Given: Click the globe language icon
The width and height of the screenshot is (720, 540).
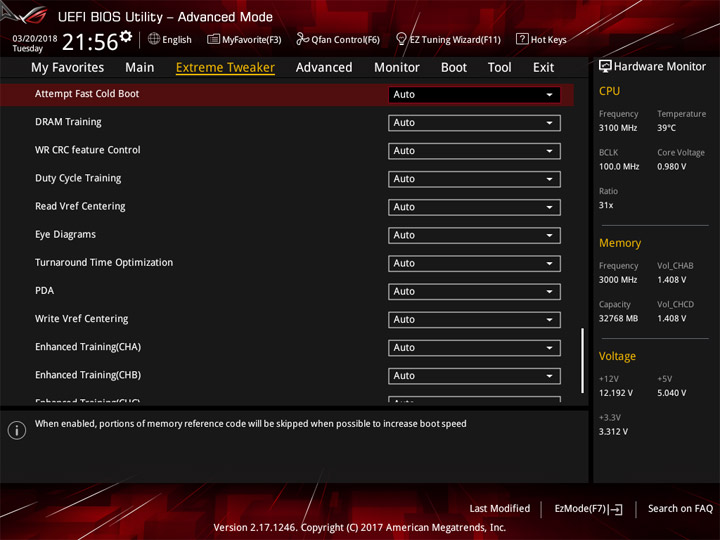Looking at the screenshot, I should point(154,39).
